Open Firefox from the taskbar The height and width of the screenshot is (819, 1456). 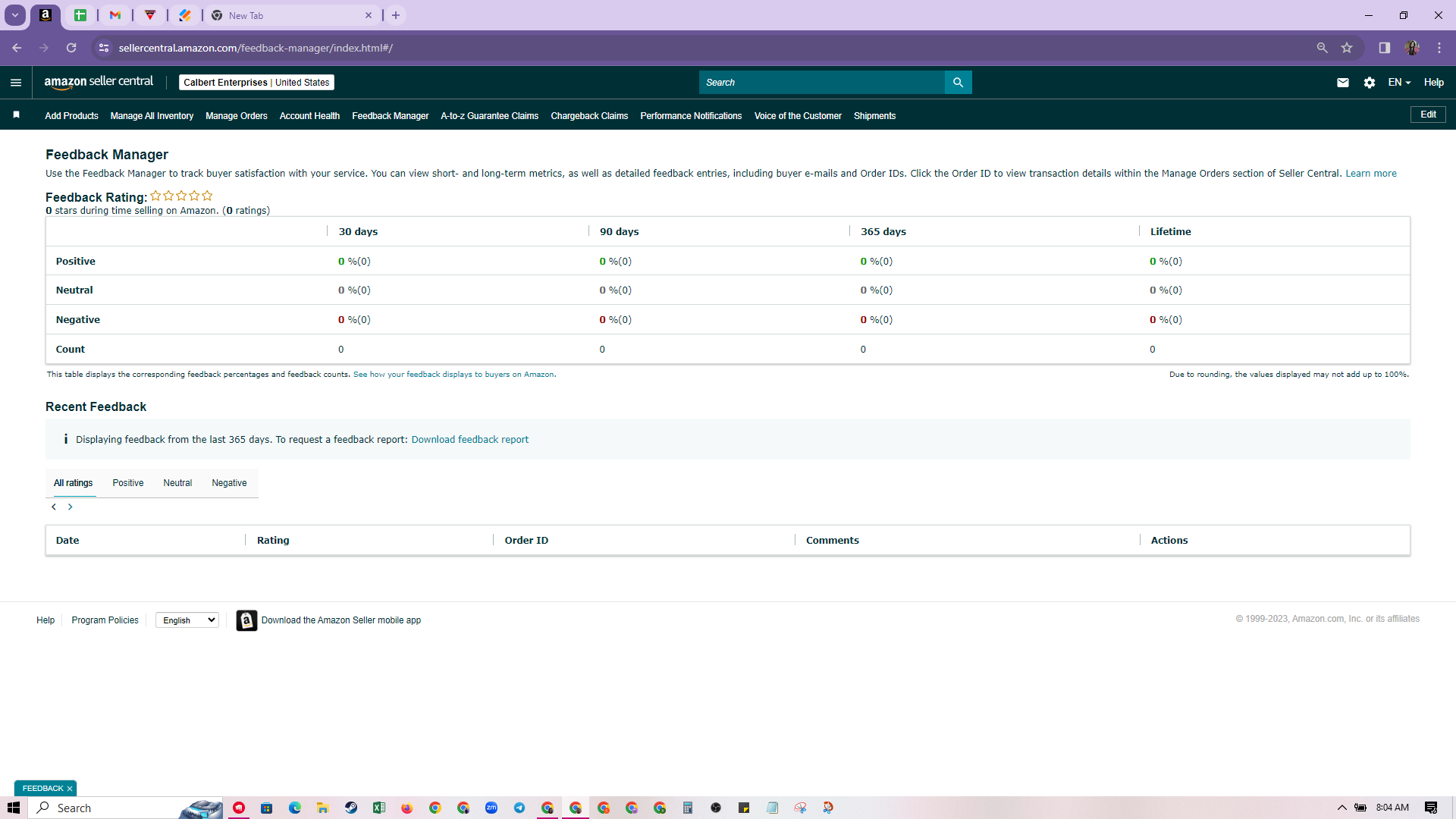click(407, 808)
